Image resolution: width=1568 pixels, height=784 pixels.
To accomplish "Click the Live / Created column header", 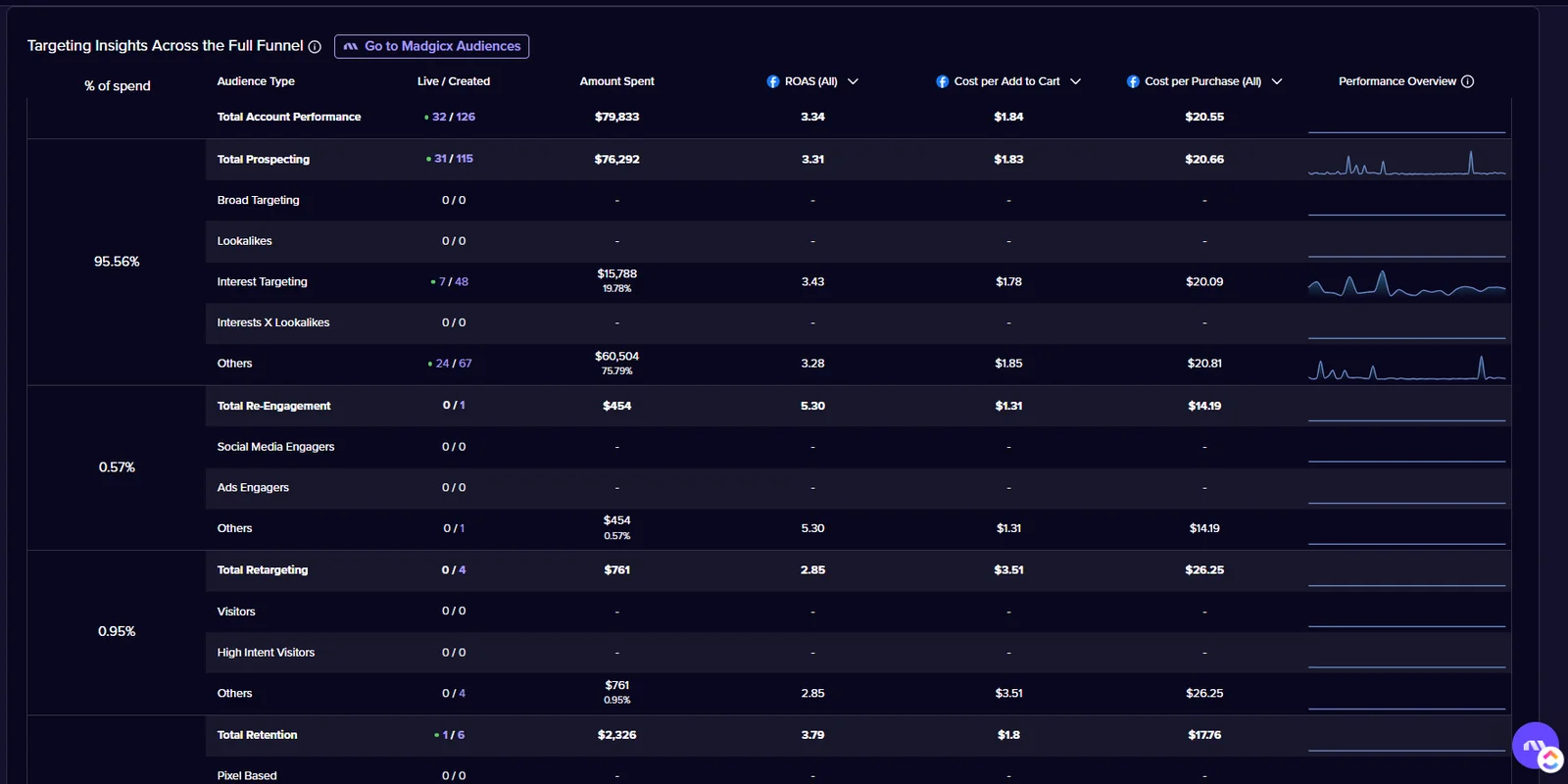I will pos(453,81).
